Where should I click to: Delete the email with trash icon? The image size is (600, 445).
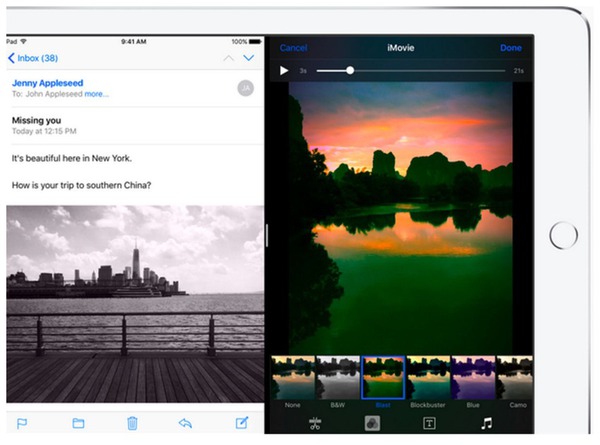click(132, 423)
